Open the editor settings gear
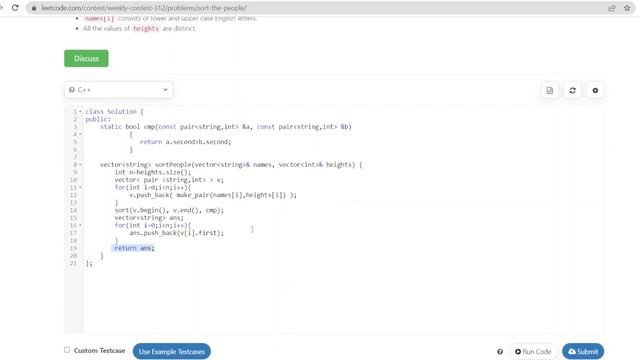Image resolution: width=640 pixels, height=360 pixels. pyautogui.click(x=595, y=90)
